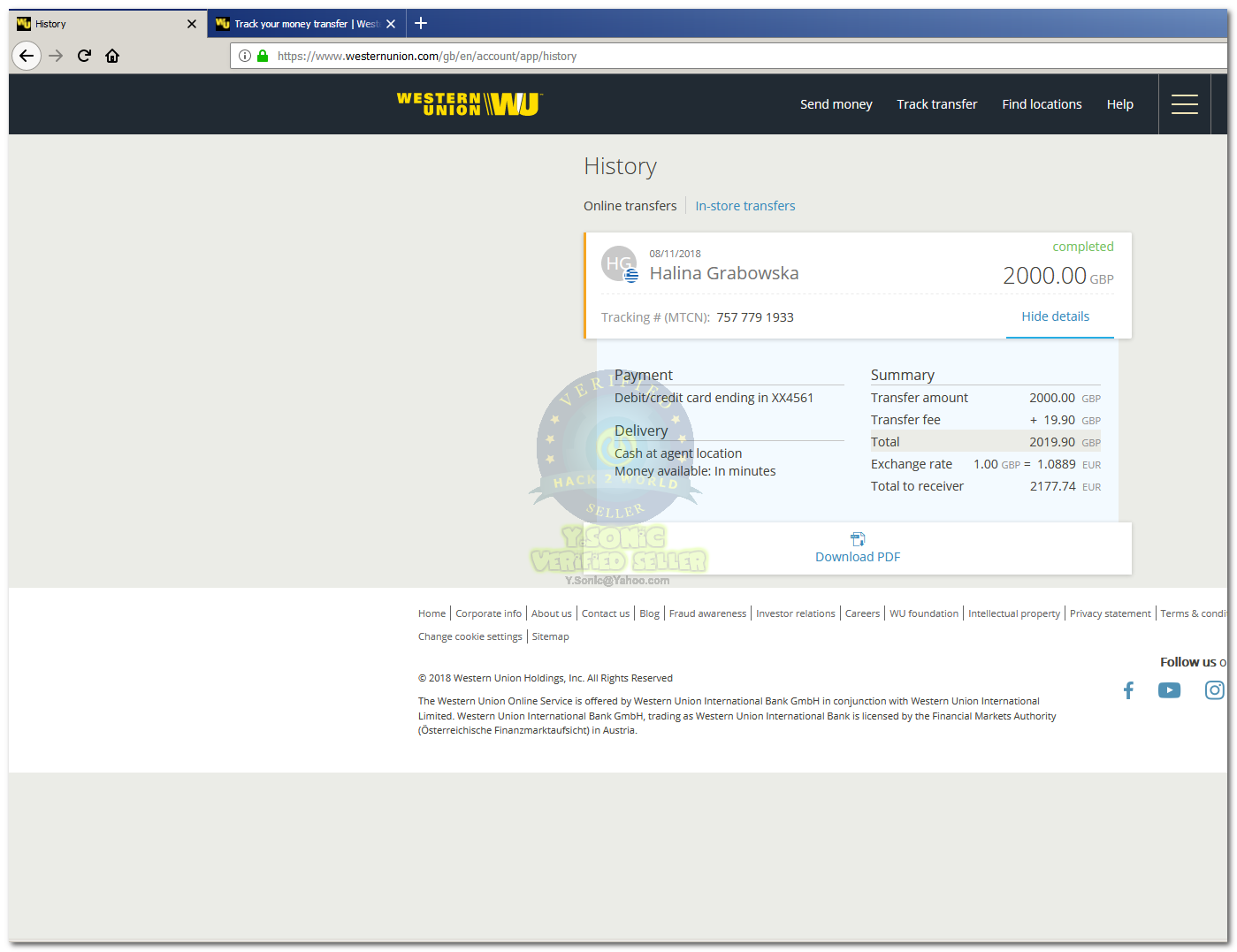Screen dimensions: 1237x952
Task: Click the HG recipient avatar
Action: [x=619, y=263]
